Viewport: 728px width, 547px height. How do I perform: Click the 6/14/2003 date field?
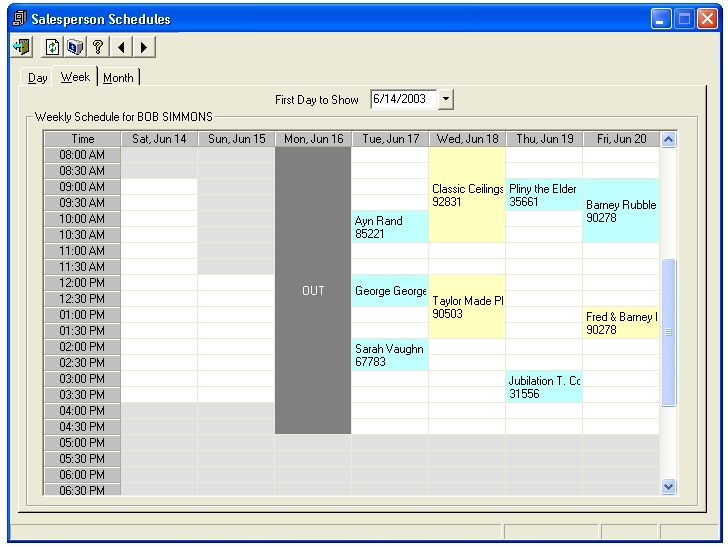click(403, 99)
